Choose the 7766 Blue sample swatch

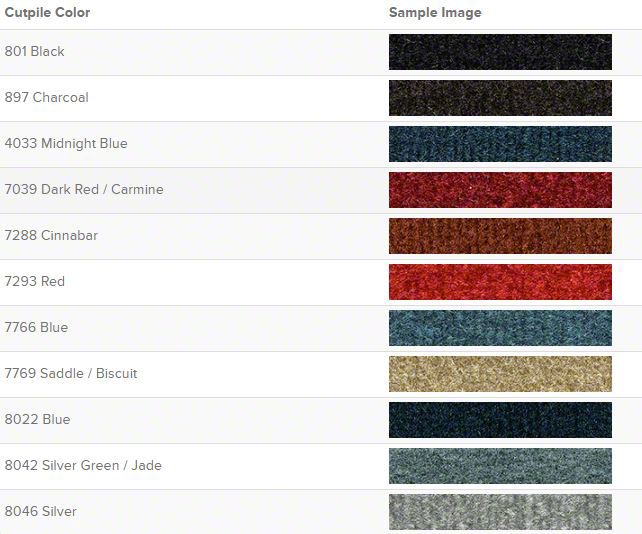(x=500, y=328)
